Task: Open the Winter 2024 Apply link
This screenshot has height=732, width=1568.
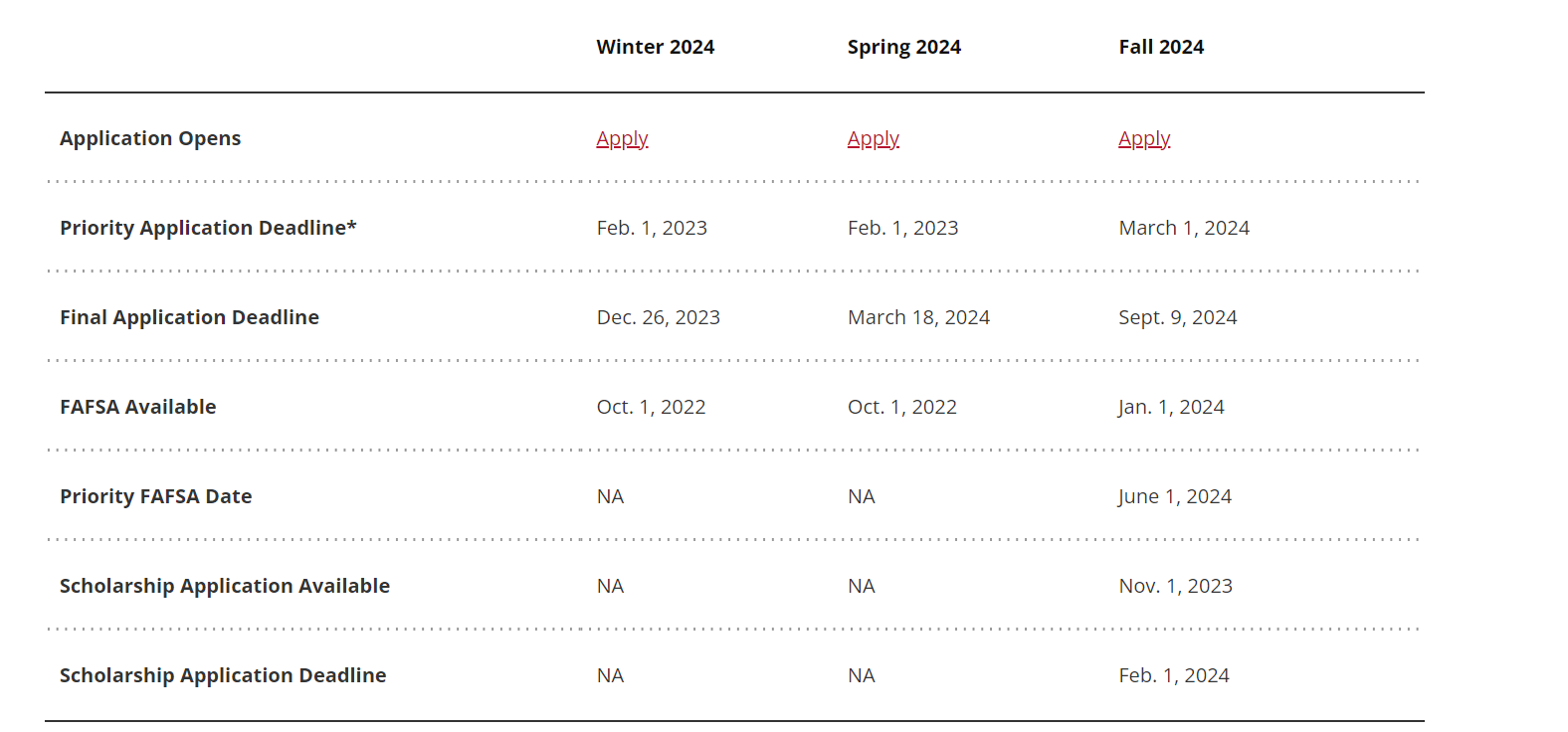Action: pyautogui.click(x=622, y=139)
